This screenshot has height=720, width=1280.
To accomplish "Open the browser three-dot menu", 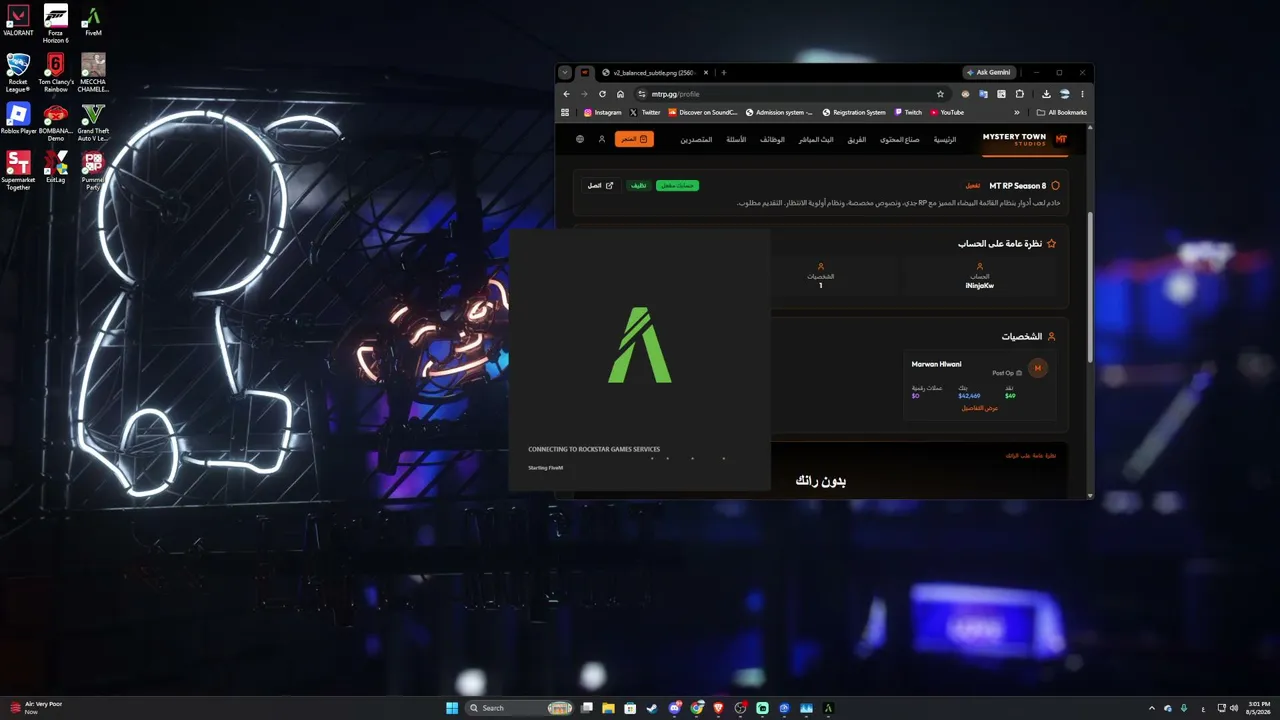I will coord(1082,94).
